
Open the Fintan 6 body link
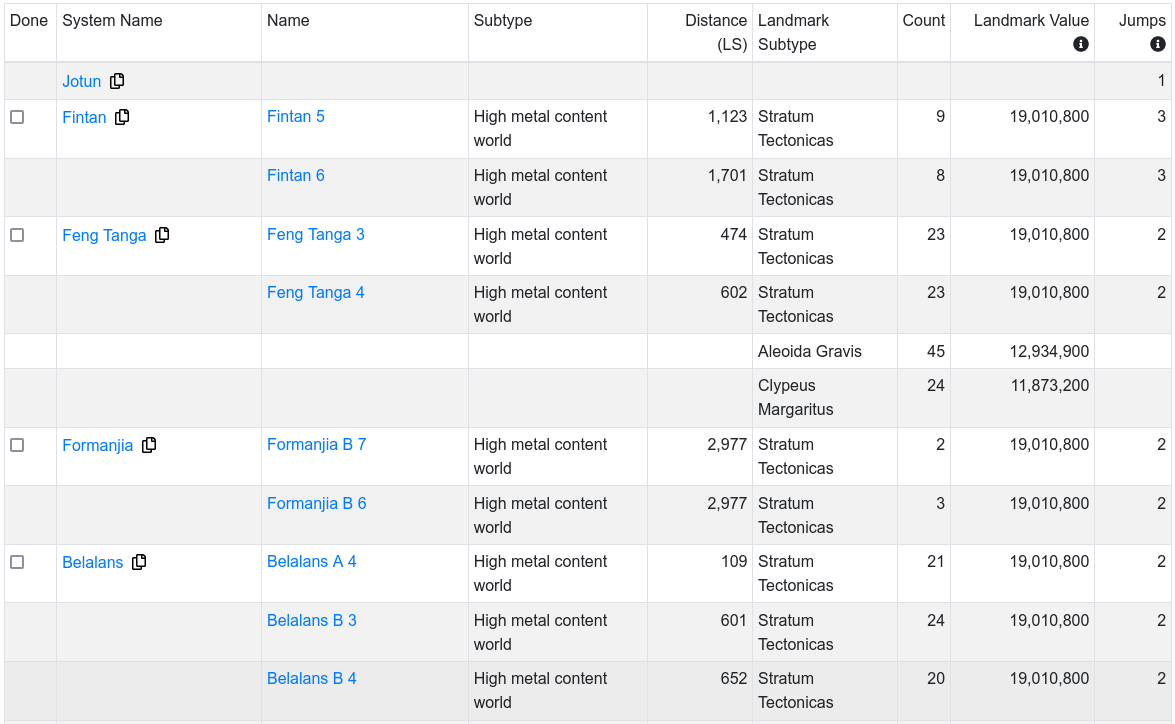point(295,175)
